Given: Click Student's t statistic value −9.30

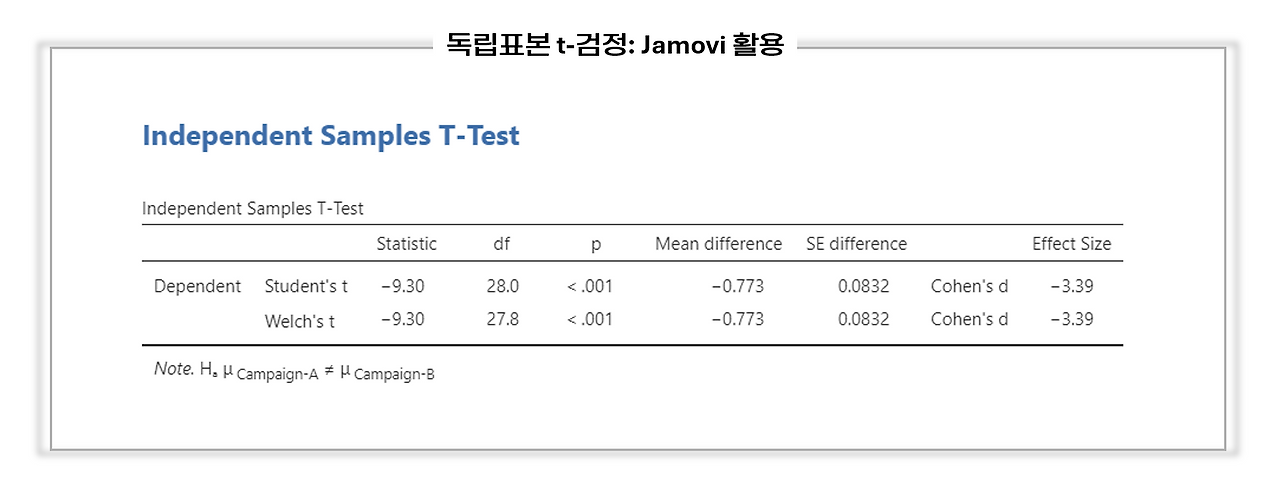Looking at the screenshot, I should (x=403, y=287).
